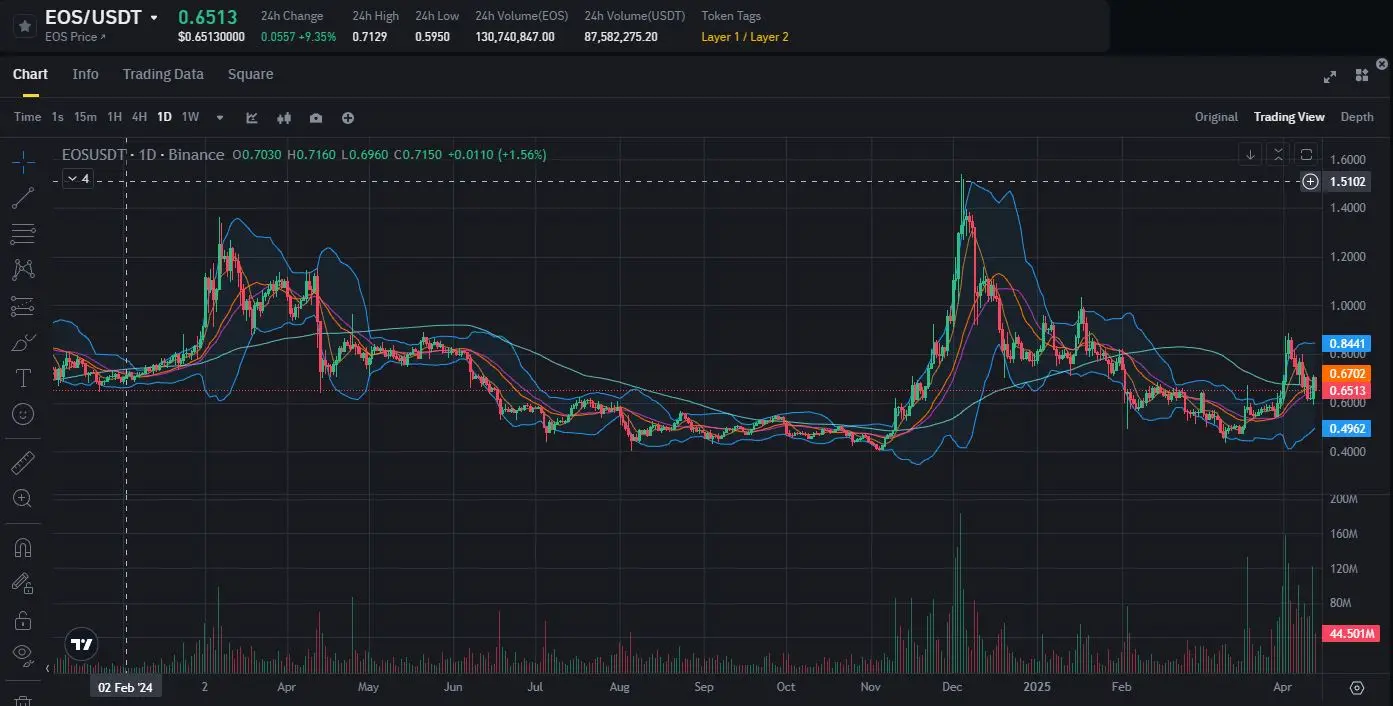Click the down arrow pane button
This screenshot has height=706, width=1393.
coord(1250,154)
